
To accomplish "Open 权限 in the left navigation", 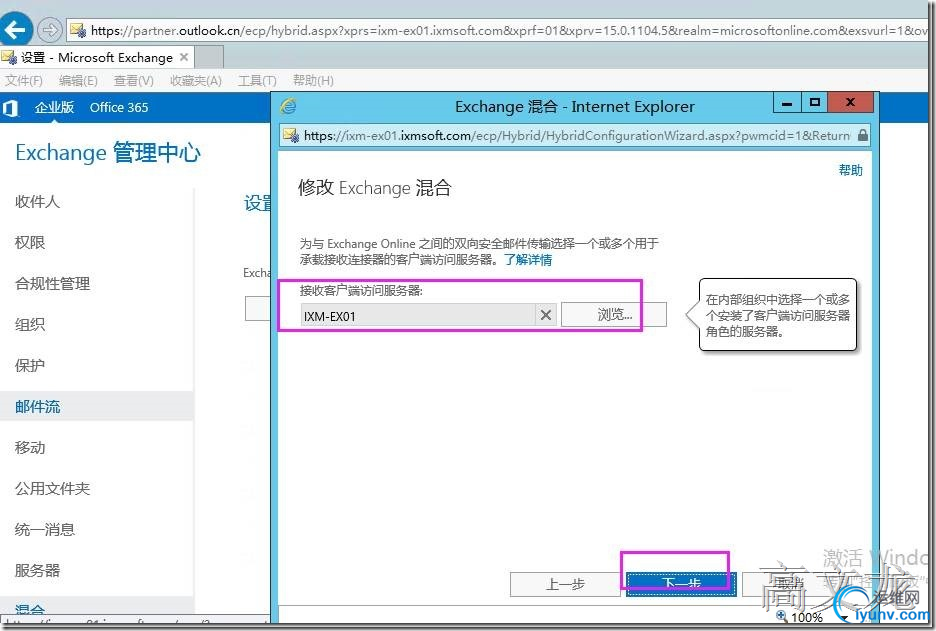I will [30, 242].
